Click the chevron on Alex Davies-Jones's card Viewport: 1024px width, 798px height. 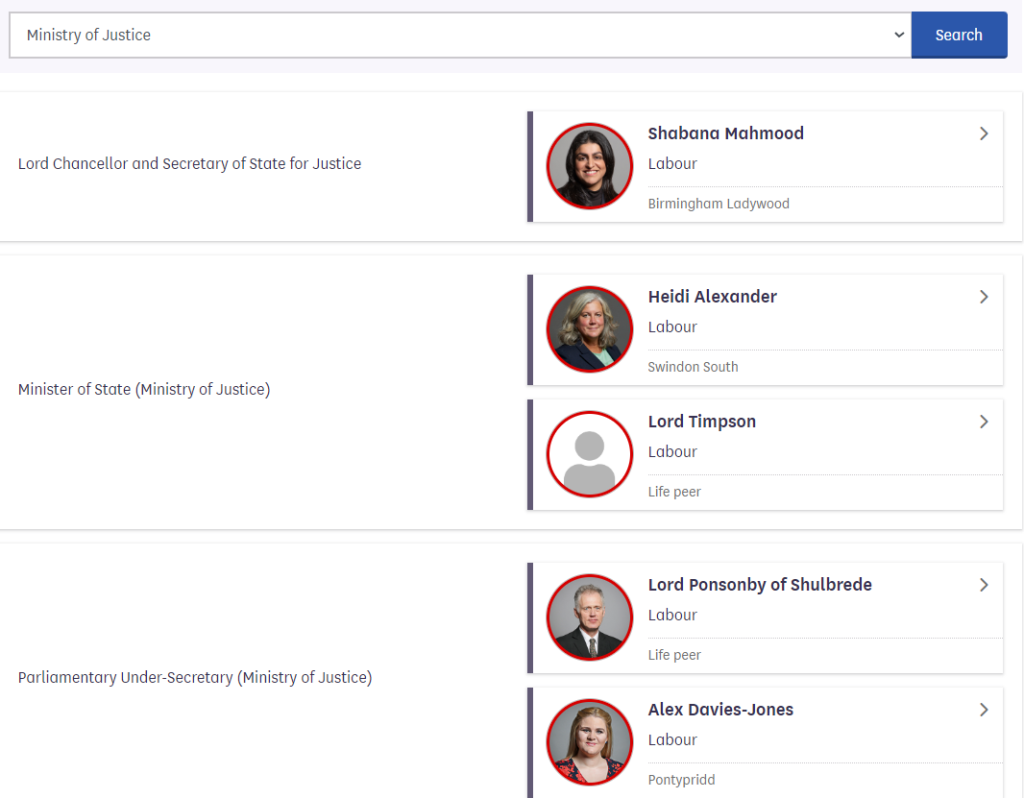984,710
